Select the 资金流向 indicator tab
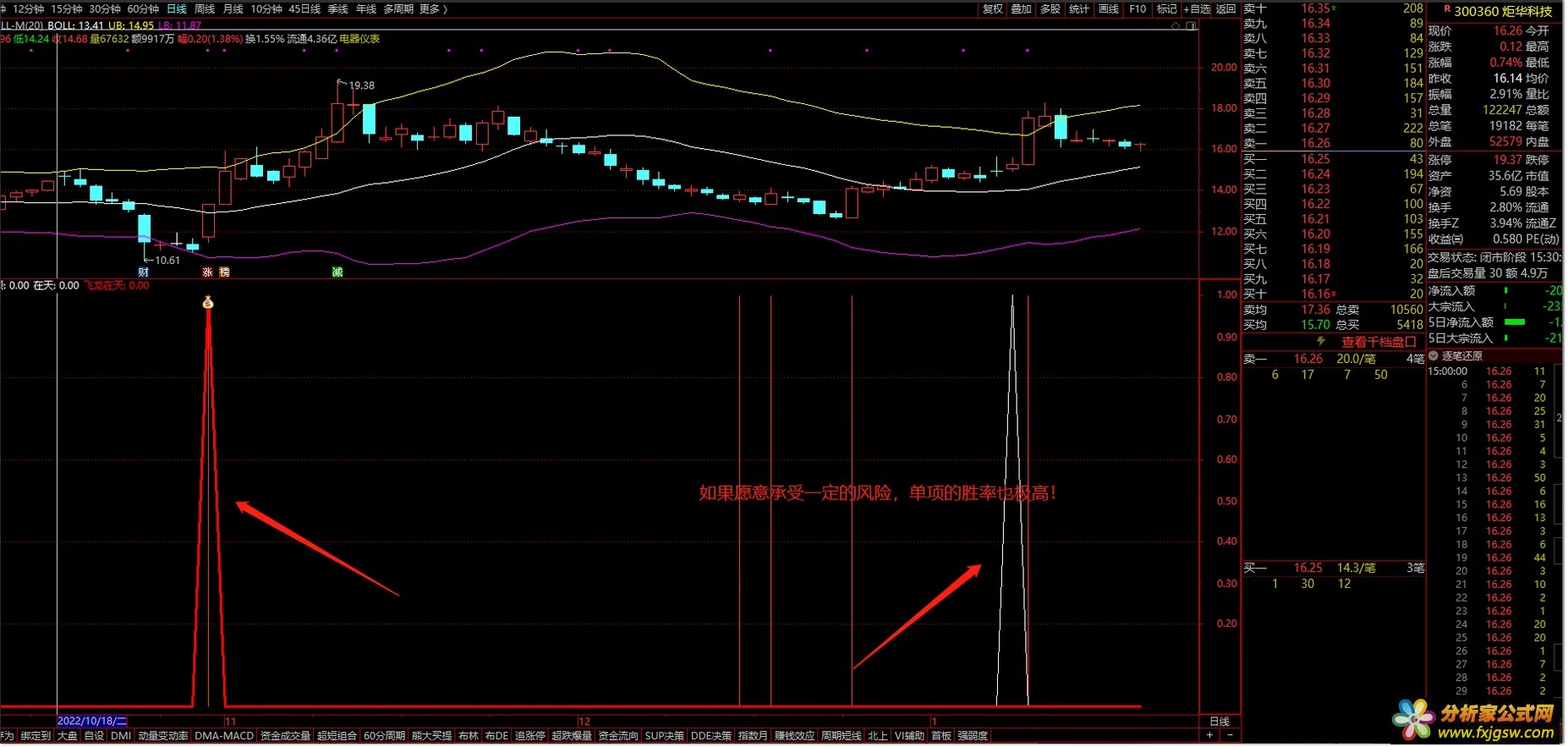The width and height of the screenshot is (1568, 747). pos(618,736)
